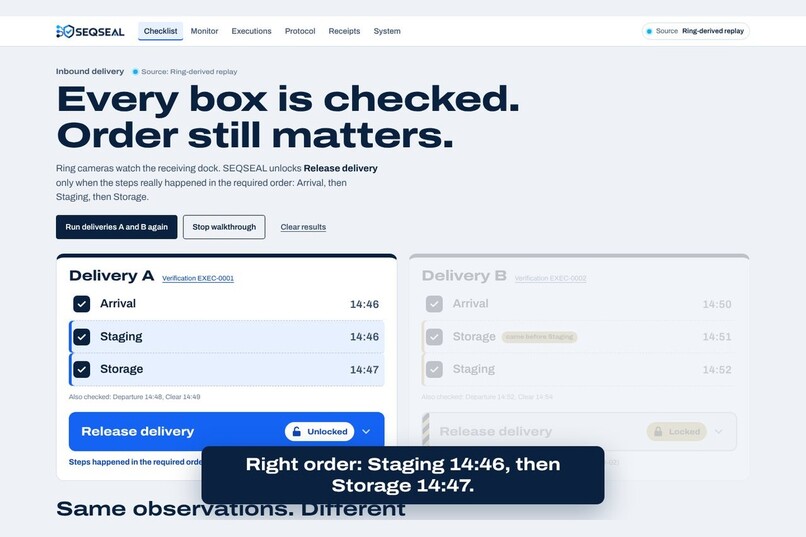Toggle Delivery B Arrival checkbox

click(434, 304)
